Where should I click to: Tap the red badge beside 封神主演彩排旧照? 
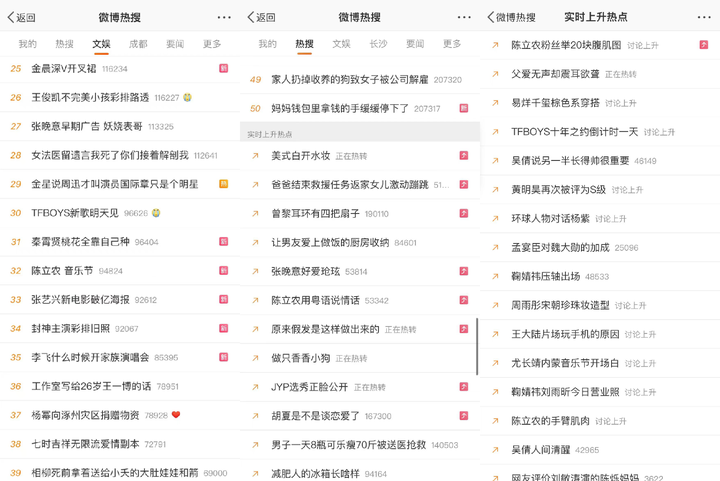[224, 328]
